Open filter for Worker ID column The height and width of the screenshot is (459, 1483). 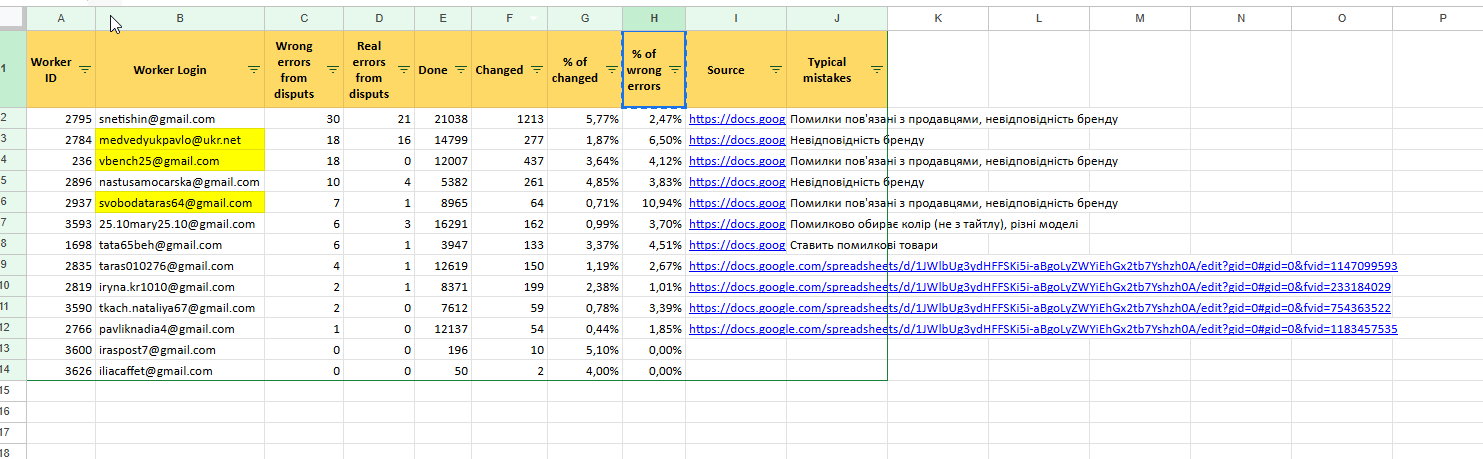(85, 70)
